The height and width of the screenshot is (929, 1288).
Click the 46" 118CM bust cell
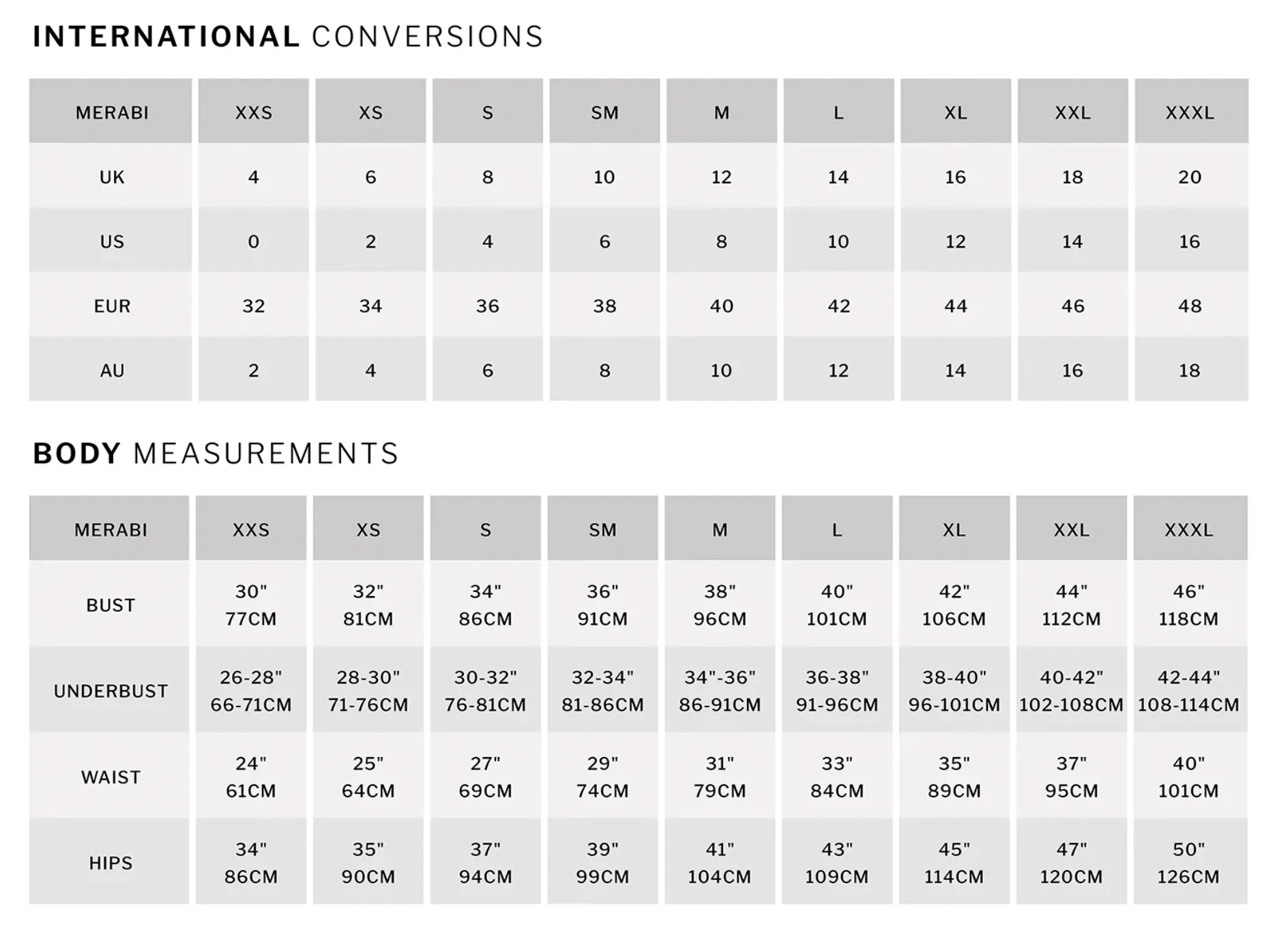pos(1188,605)
